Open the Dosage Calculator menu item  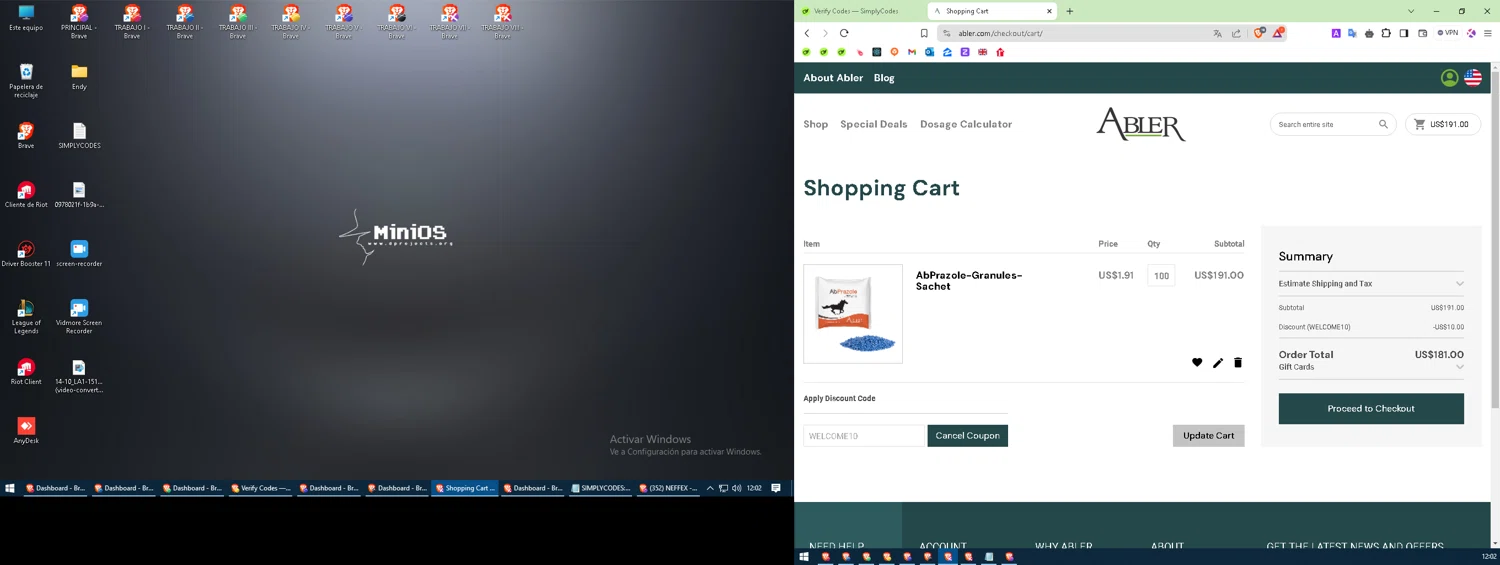click(966, 124)
